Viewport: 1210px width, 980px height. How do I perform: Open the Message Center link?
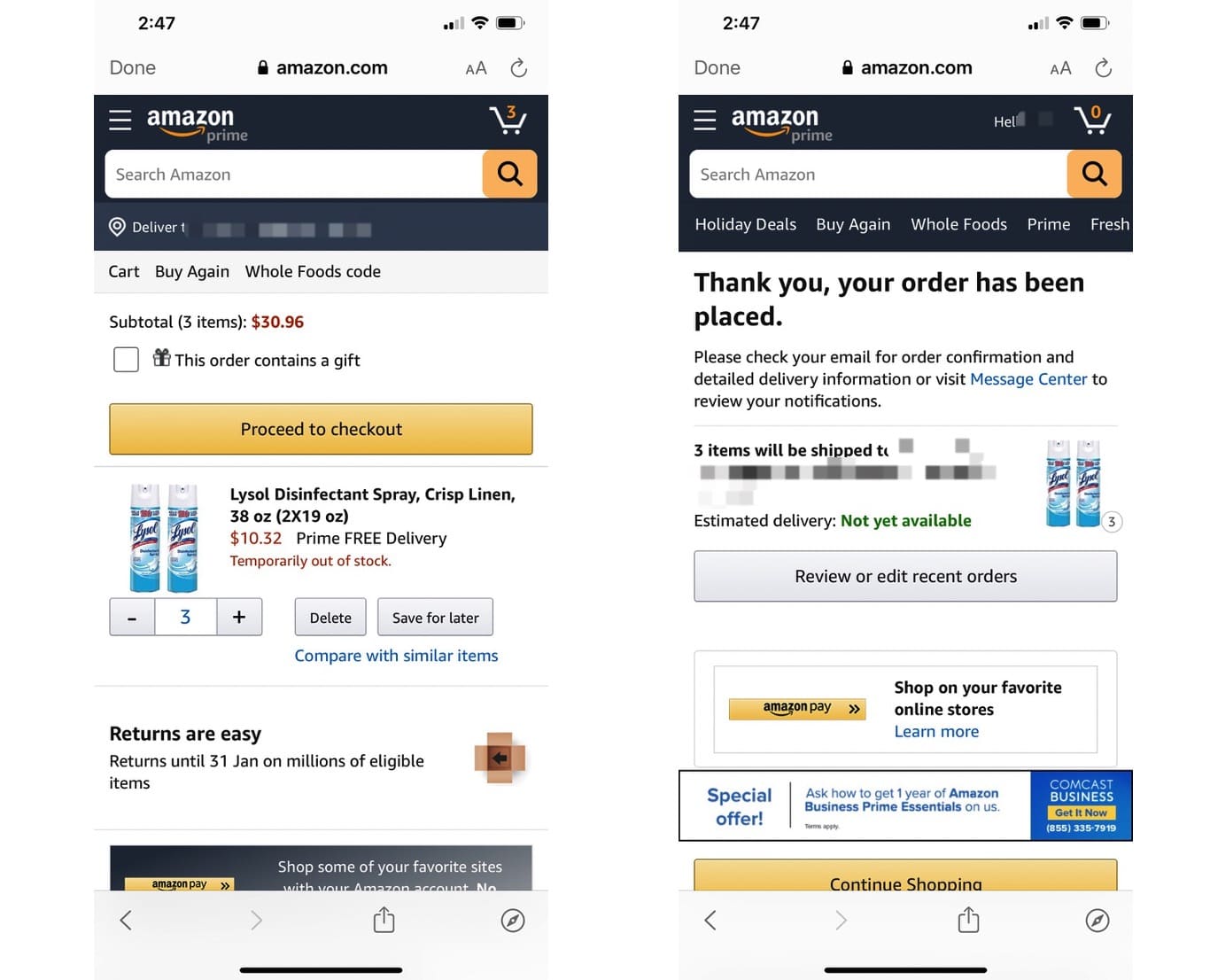tap(1028, 378)
